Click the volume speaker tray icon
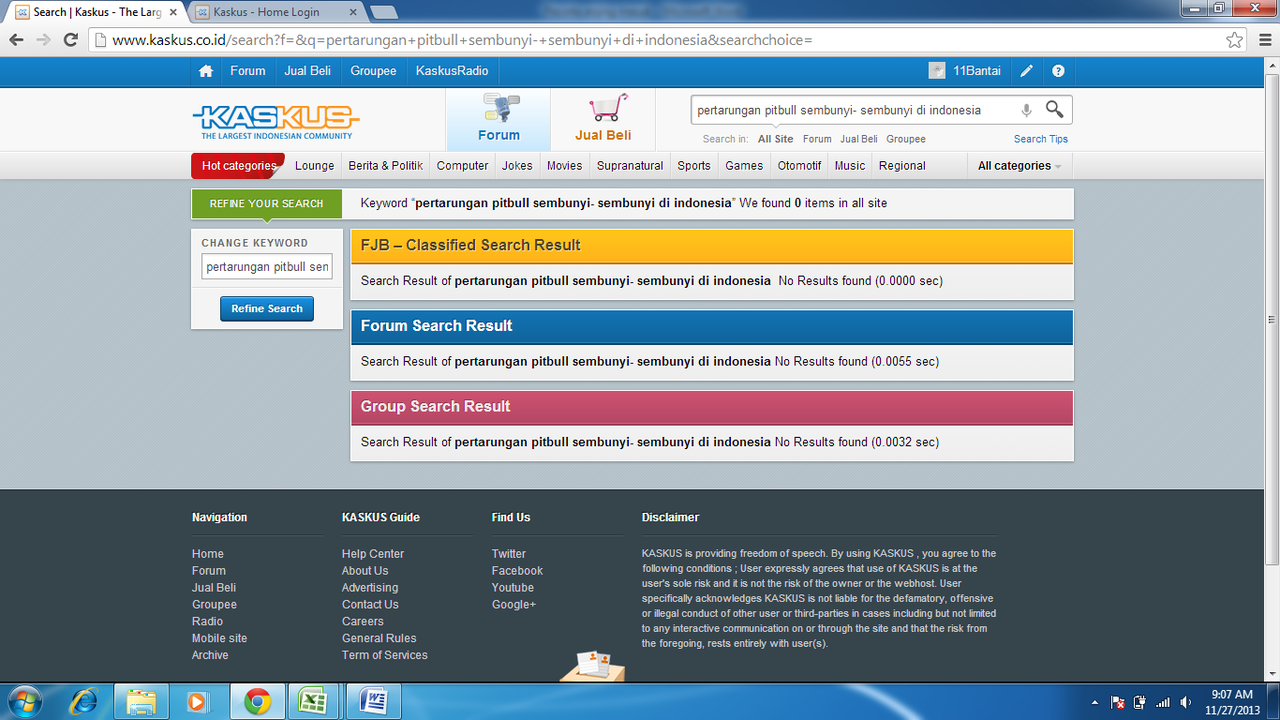The image size is (1280, 720). 1186,702
